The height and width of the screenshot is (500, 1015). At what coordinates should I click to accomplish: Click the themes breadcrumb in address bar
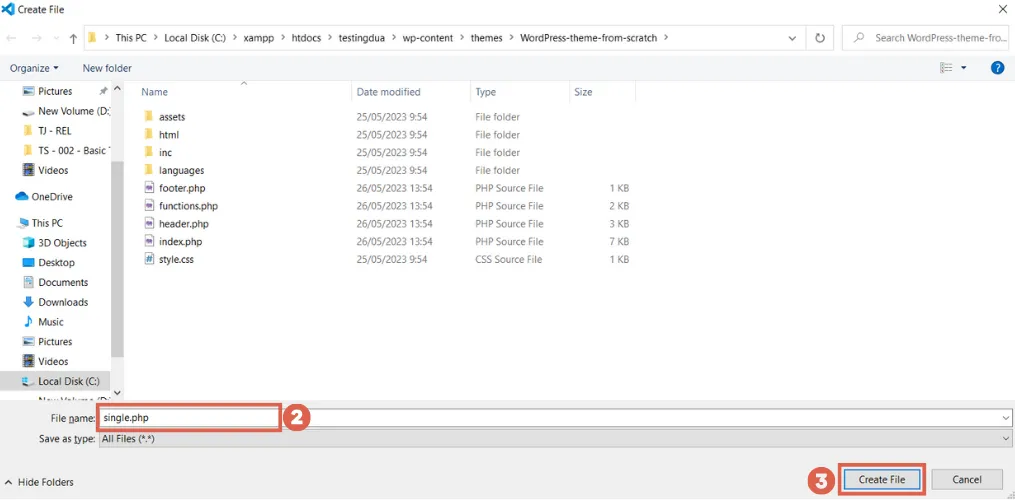click(487, 38)
